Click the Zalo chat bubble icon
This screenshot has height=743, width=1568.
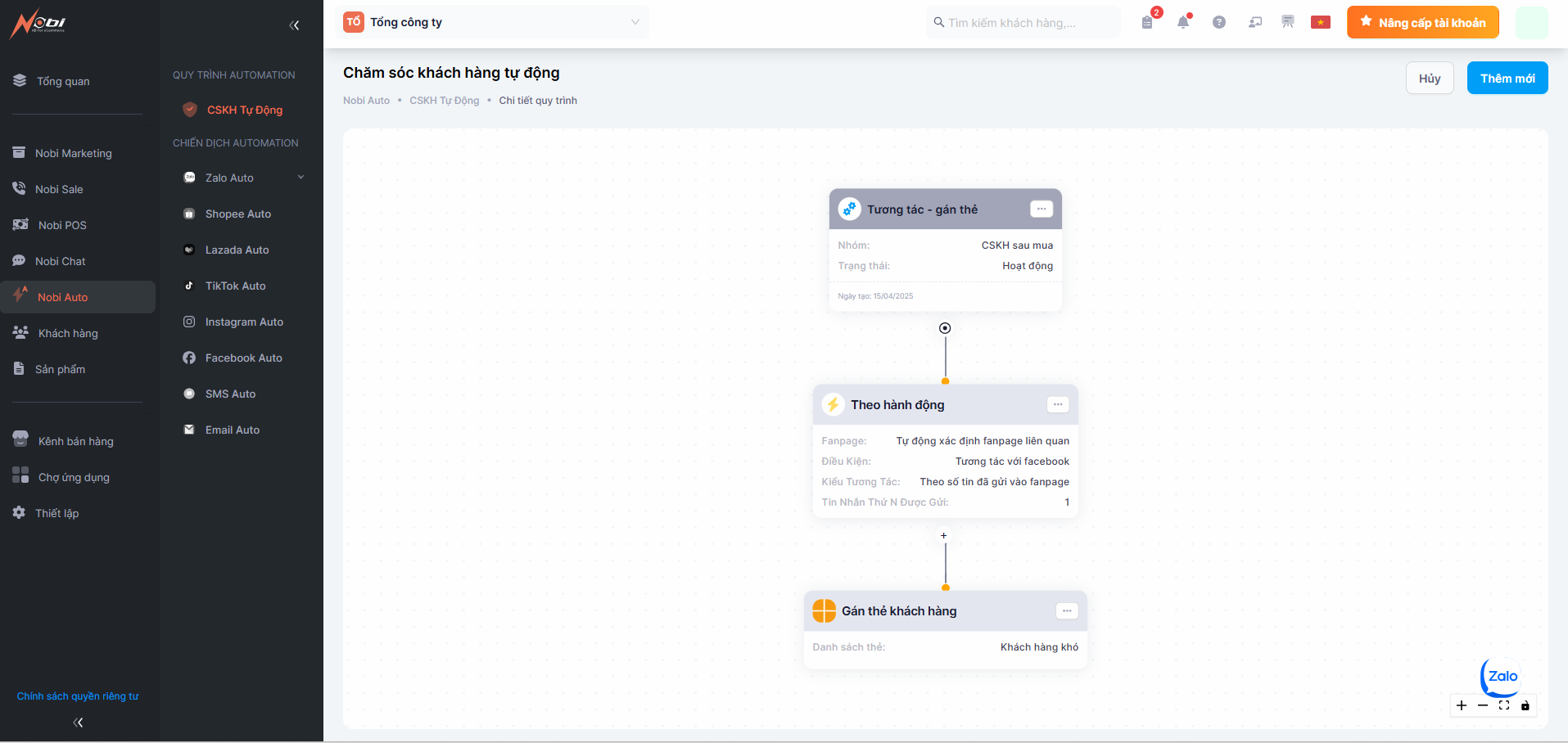click(x=1501, y=677)
